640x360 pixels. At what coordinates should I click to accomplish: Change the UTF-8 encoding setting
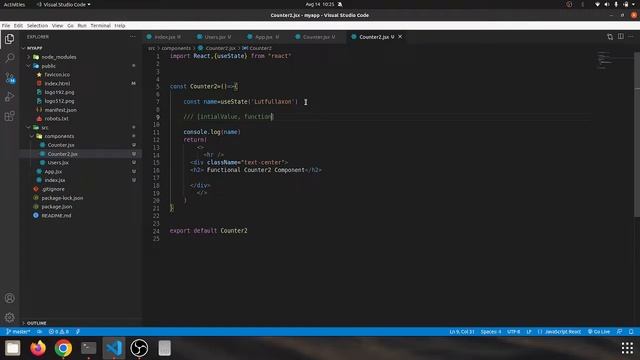click(x=513, y=331)
